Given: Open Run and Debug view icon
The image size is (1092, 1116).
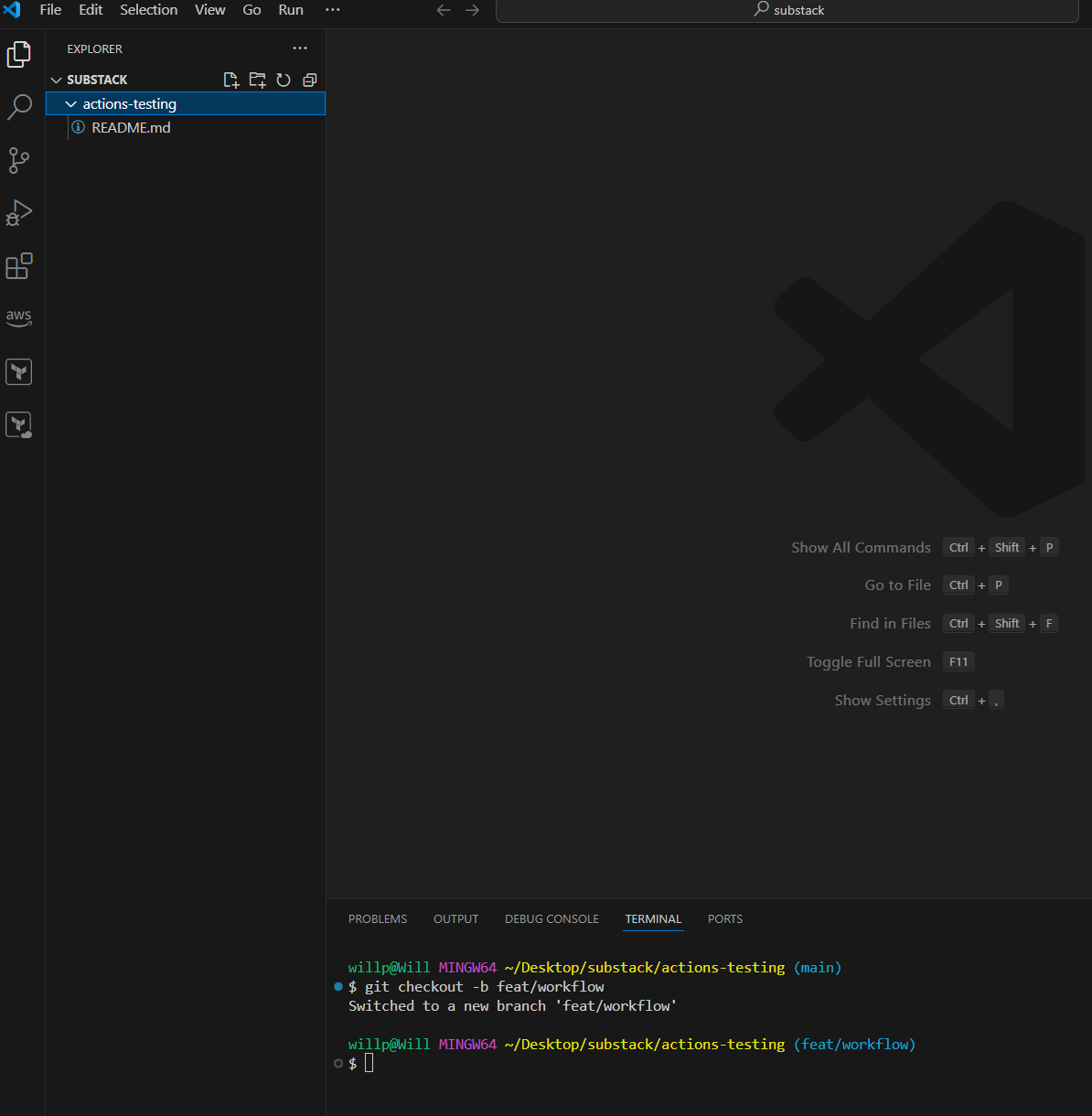Looking at the screenshot, I should pyautogui.click(x=19, y=213).
